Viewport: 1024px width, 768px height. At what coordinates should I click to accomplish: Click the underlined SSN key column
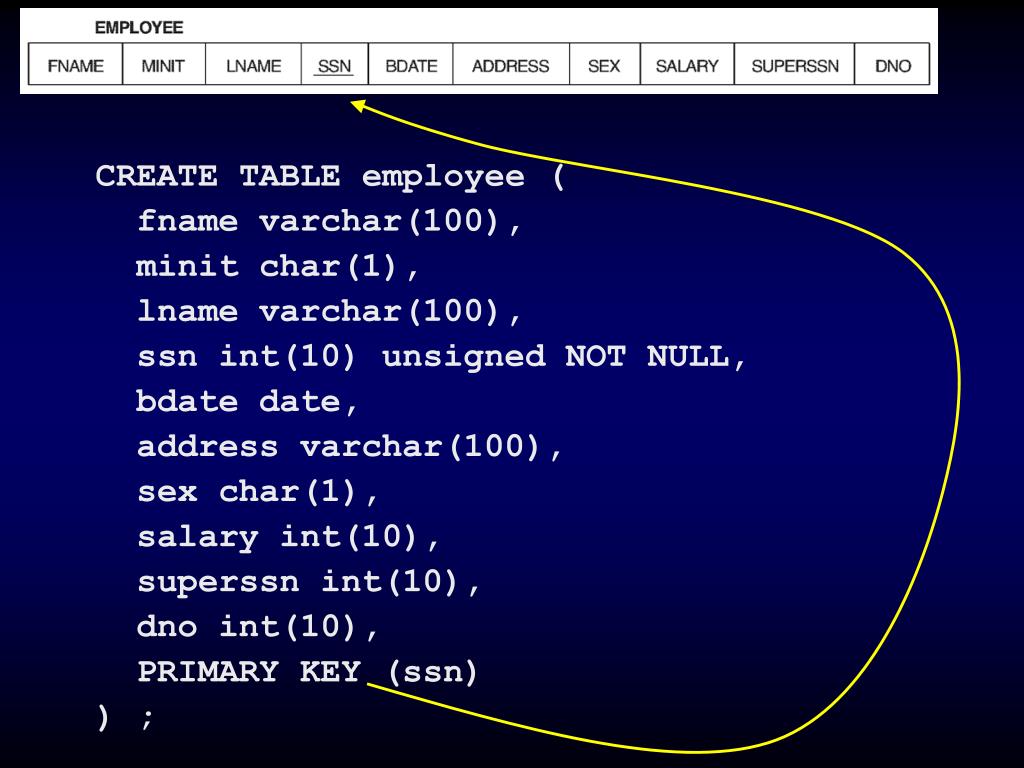point(334,64)
